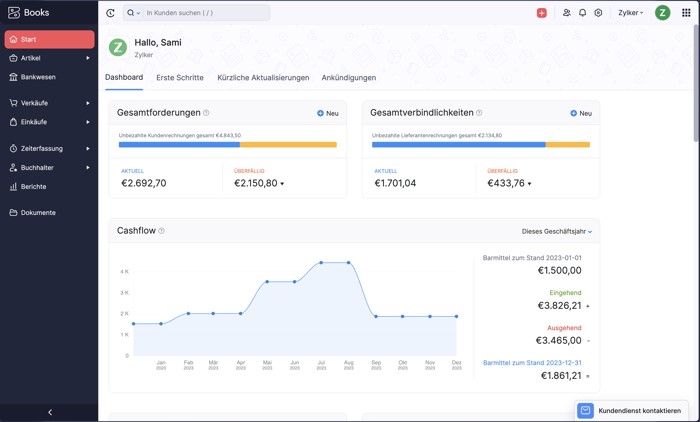Click help icon beside Cashflow
This screenshot has width=700, height=422.
pos(161,231)
